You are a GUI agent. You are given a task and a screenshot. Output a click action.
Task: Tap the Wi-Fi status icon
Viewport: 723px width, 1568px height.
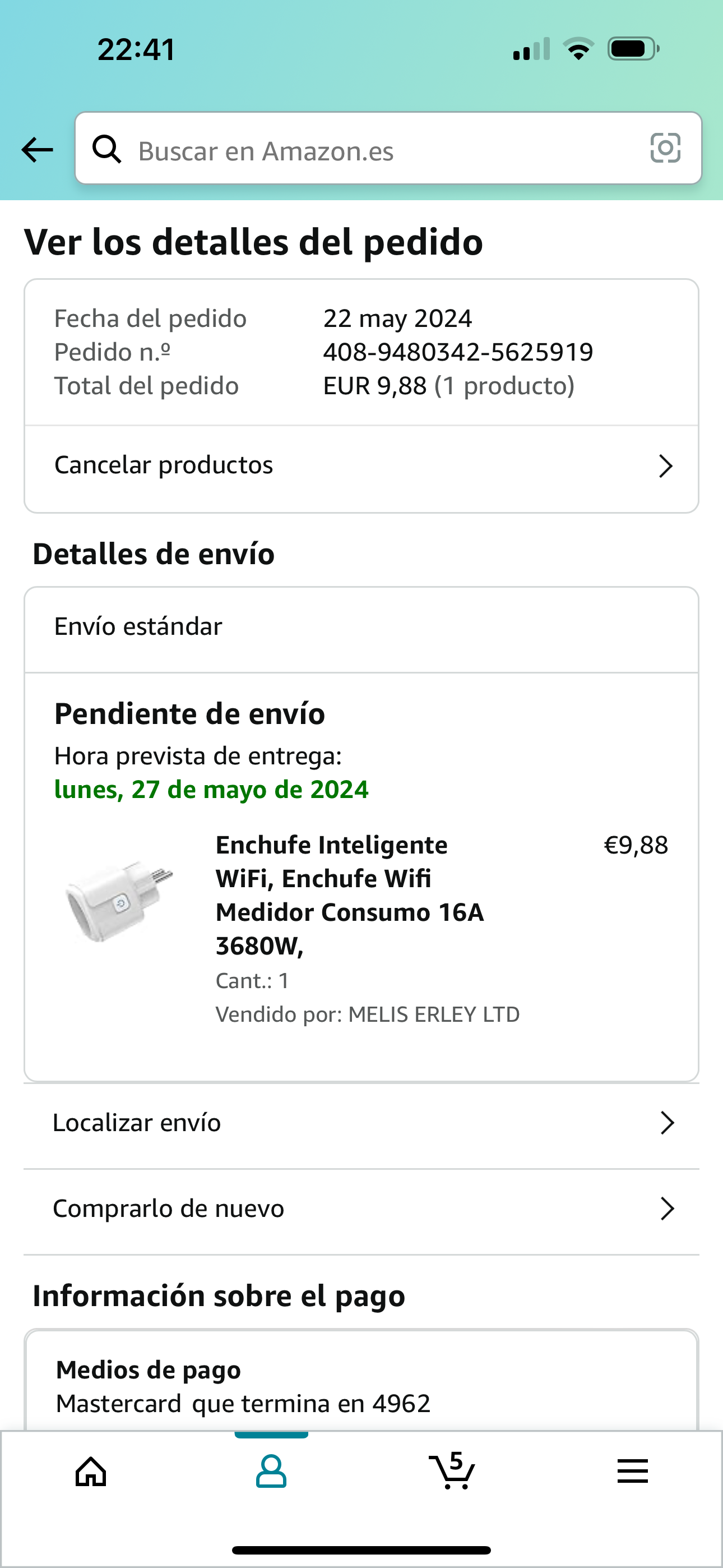point(578,49)
